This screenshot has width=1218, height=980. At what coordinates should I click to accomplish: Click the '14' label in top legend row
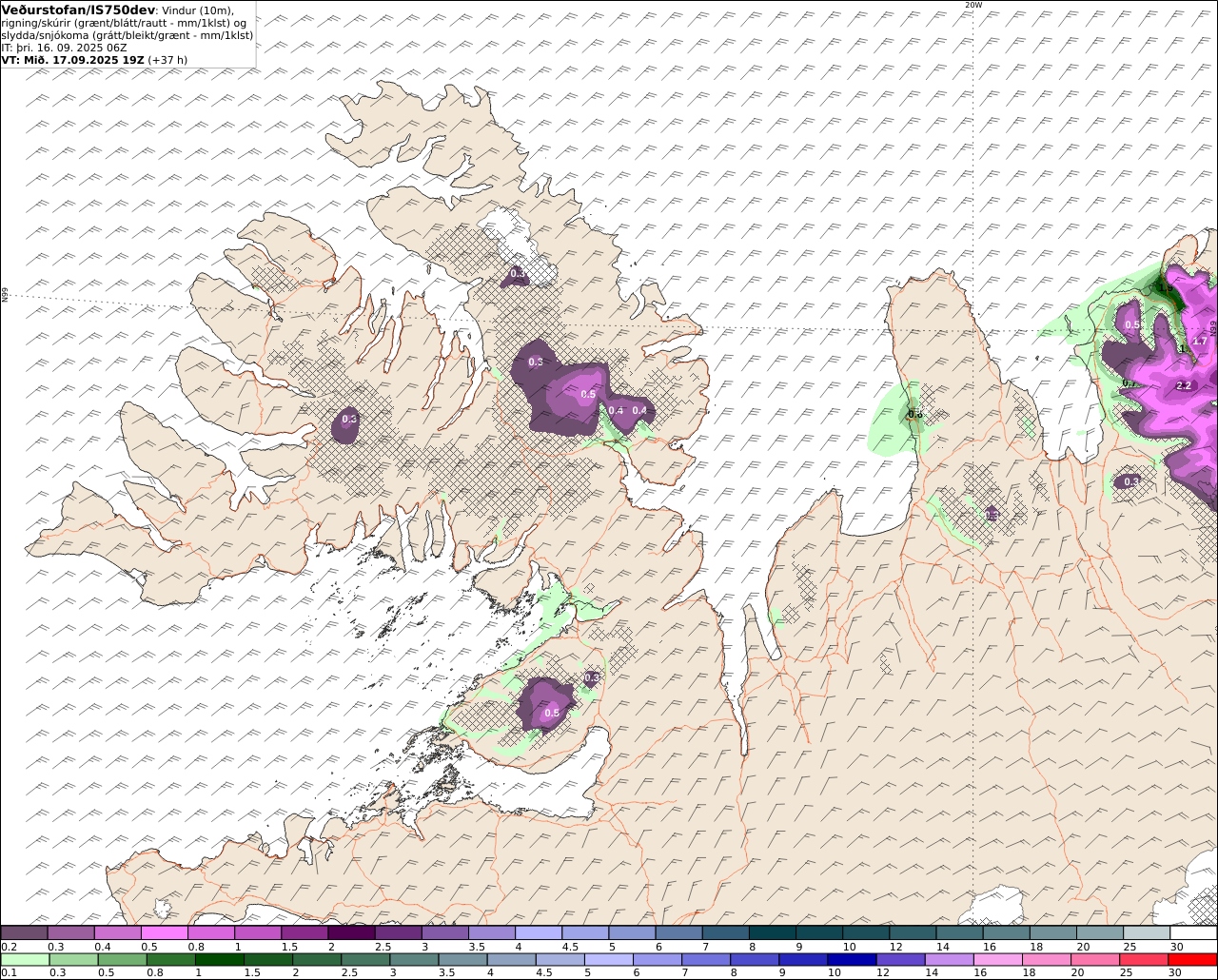(x=942, y=947)
